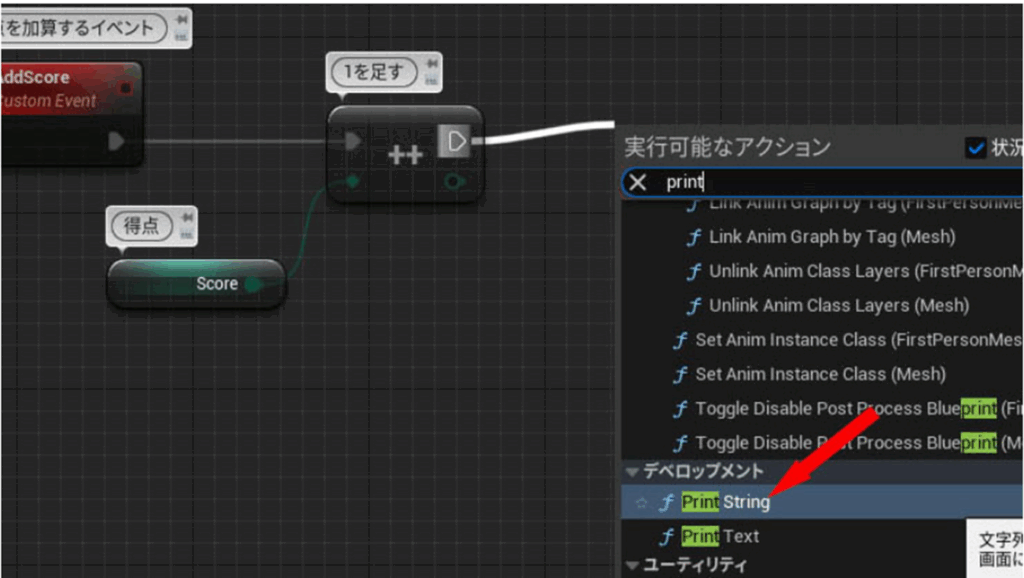This screenshot has height=578, width=1024.
Task: Toggle the context sensitive 状況 checkbox
Action: pyautogui.click(x=976, y=148)
